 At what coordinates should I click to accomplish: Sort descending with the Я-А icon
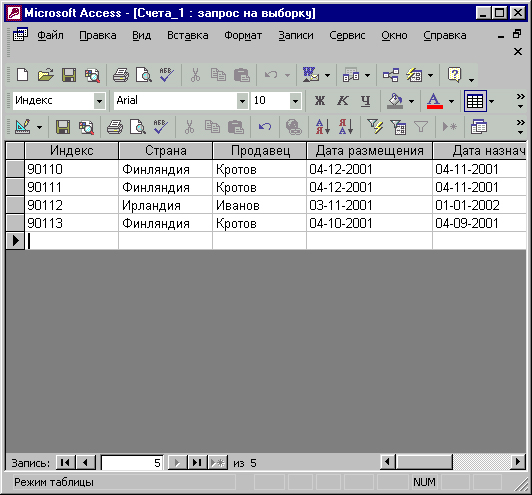tap(346, 127)
